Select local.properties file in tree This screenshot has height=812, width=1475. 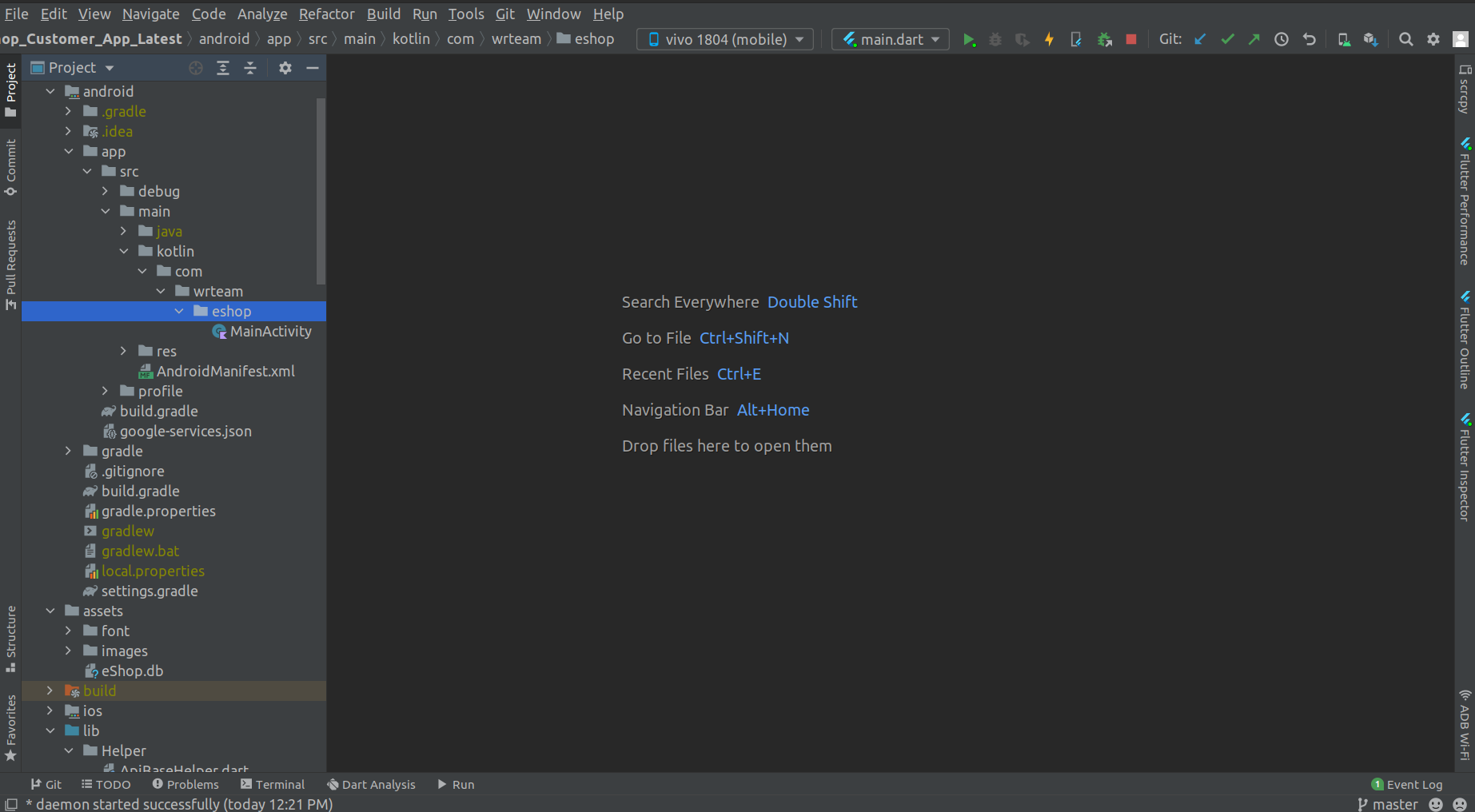pos(145,571)
